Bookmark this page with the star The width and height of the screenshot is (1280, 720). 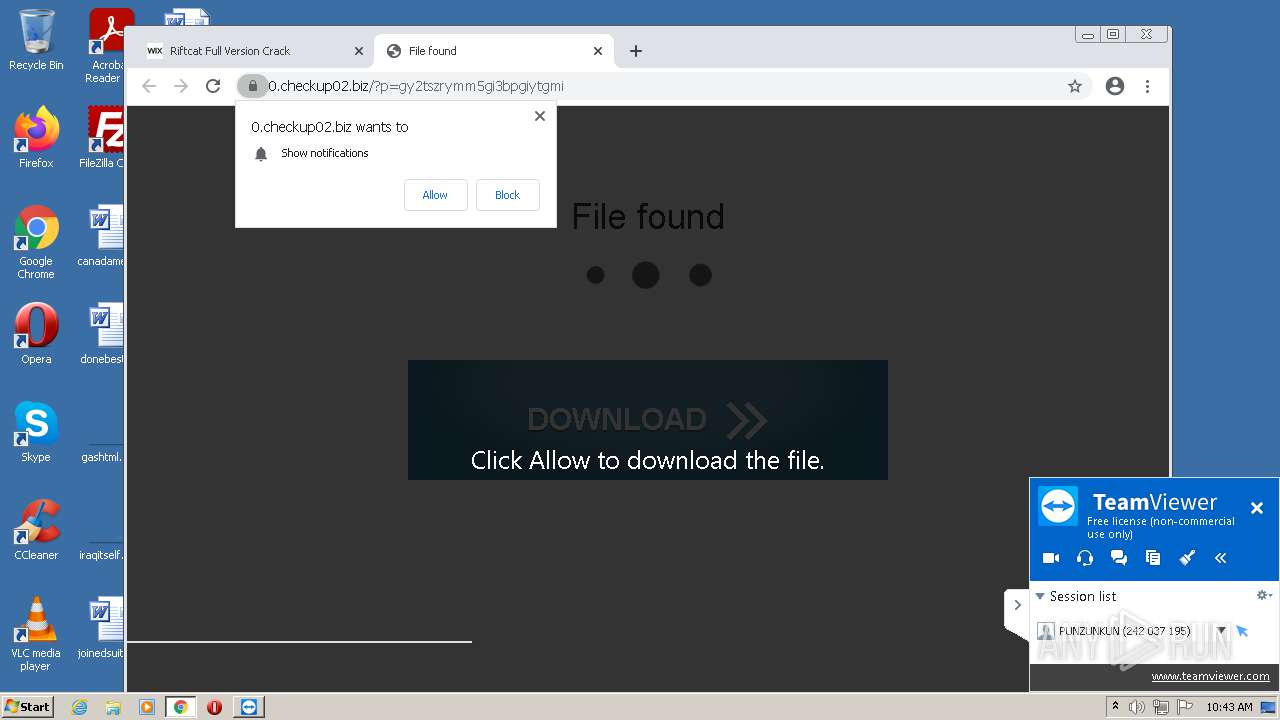(x=1075, y=86)
